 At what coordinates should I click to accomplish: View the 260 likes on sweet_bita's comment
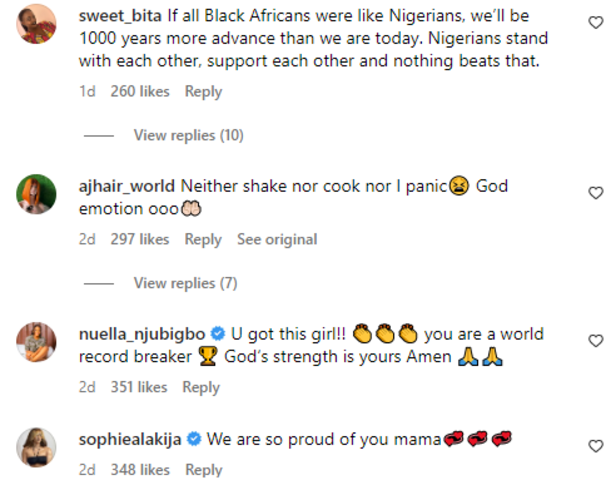point(140,91)
